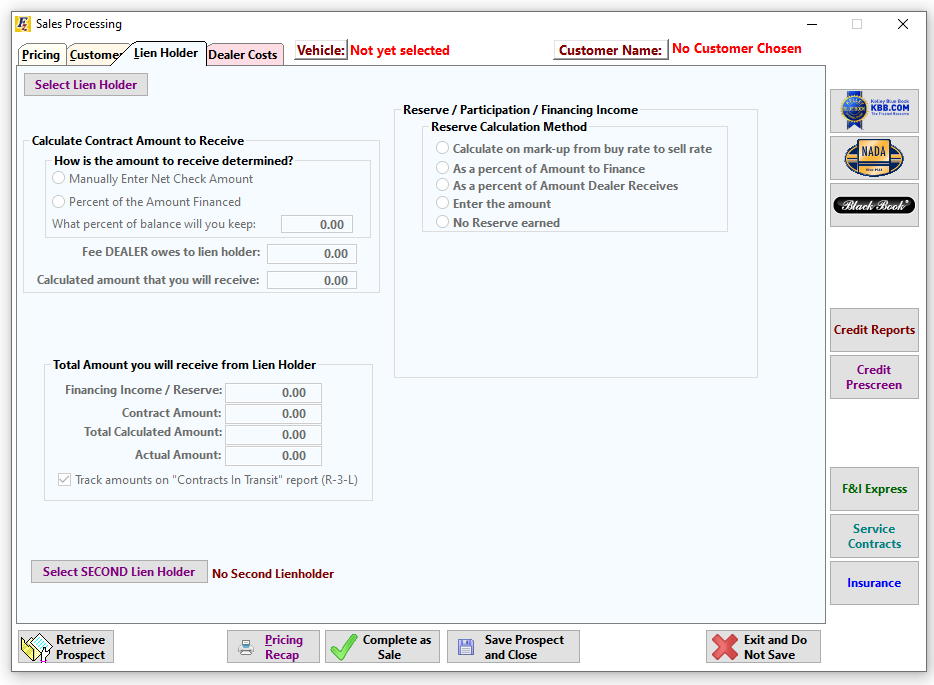Switch to the Lien Holder tab

(166, 53)
